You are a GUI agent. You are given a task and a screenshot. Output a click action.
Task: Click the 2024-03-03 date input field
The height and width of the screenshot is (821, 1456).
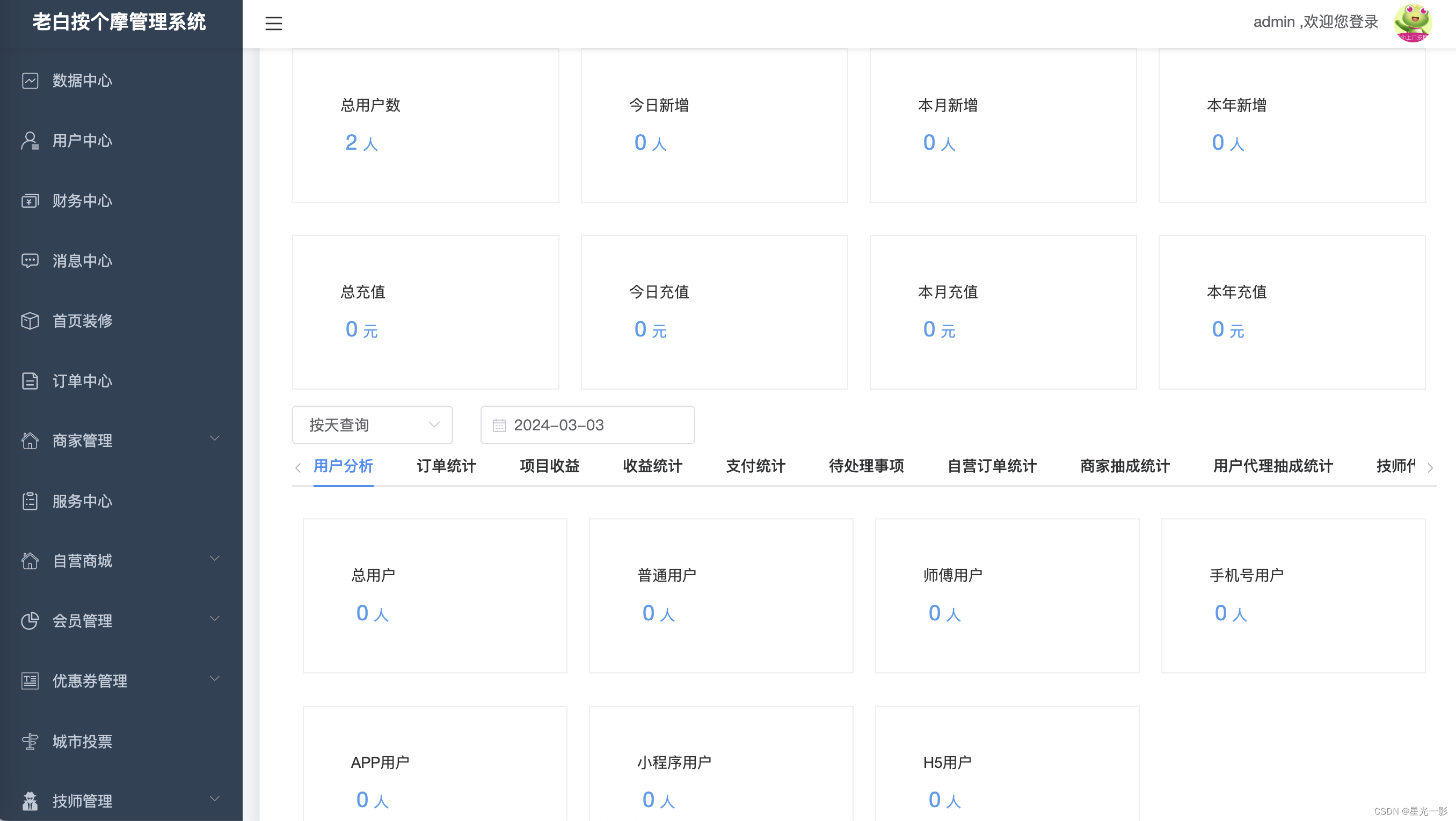point(588,425)
